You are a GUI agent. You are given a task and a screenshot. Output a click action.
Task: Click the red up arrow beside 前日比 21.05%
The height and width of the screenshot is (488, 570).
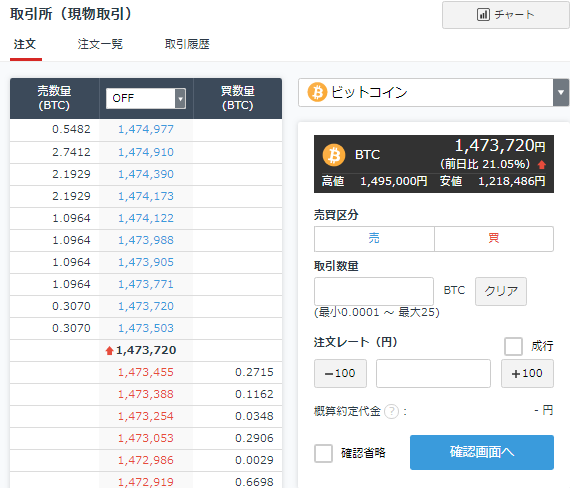click(x=542, y=165)
